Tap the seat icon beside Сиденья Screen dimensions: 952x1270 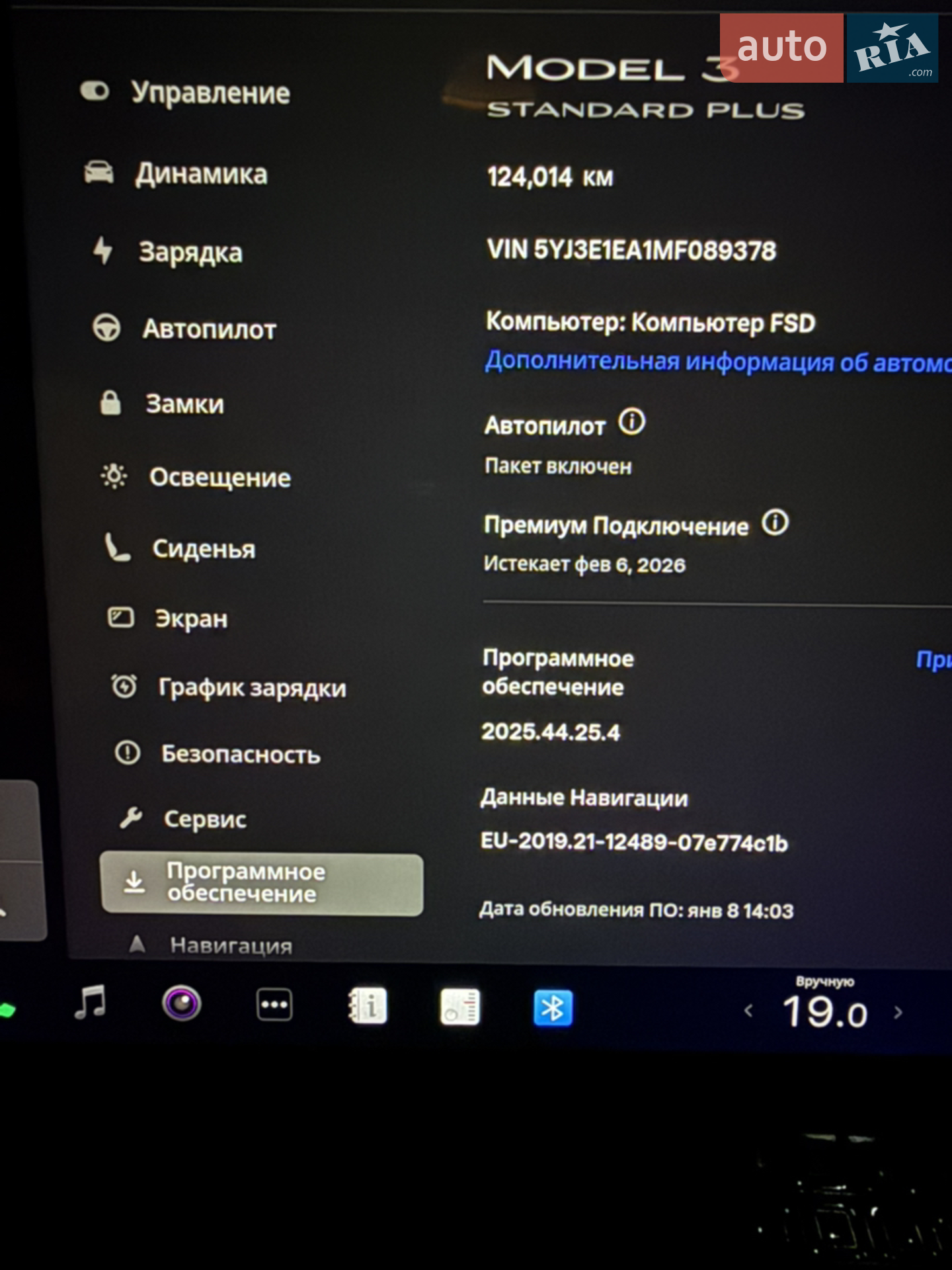coord(117,548)
